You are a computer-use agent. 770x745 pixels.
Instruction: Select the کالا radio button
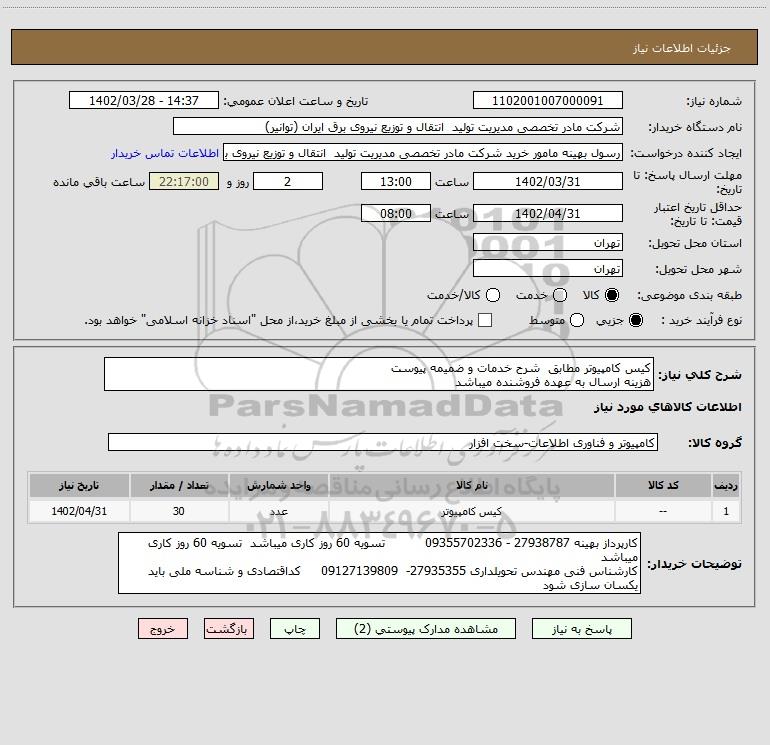tap(612, 295)
